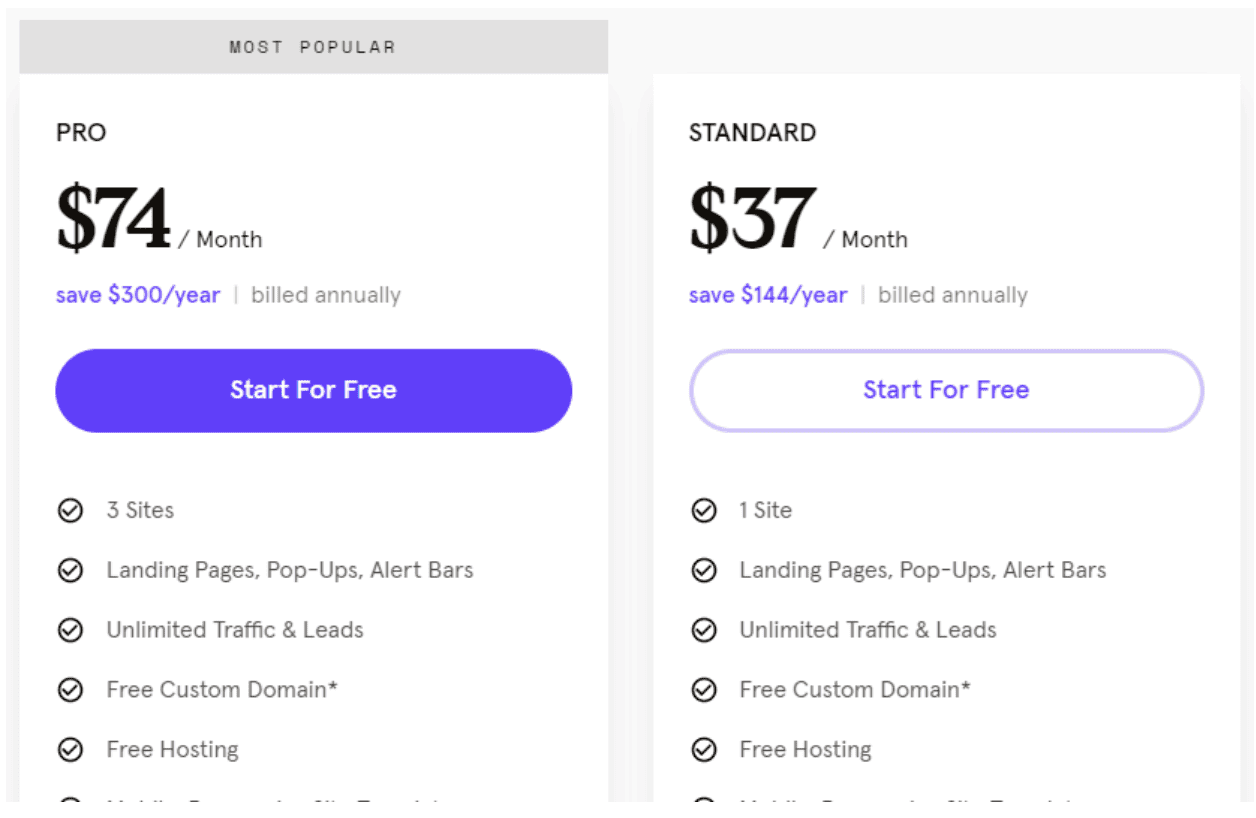Click the Standard plan Start For Free button
This screenshot has width=1256, height=818.
(x=946, y=391)
